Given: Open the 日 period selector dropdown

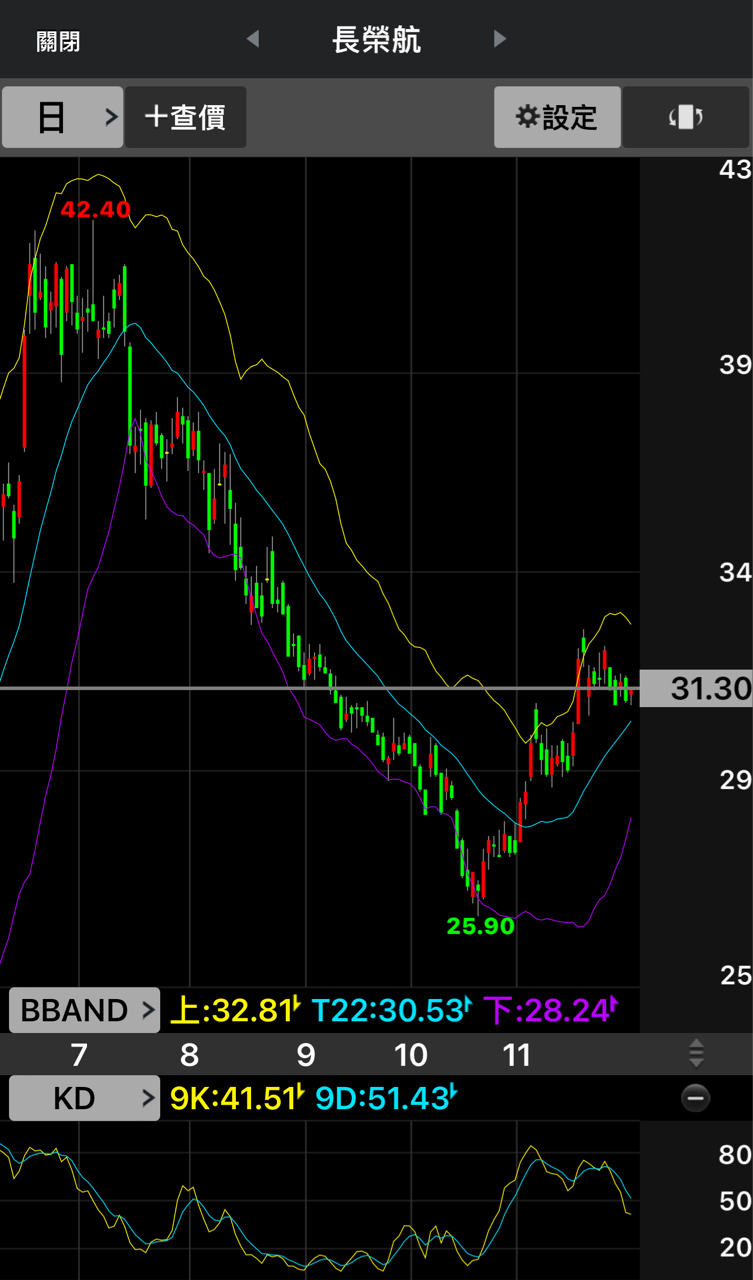Looking at the screenshot, I should coord(62,117).
